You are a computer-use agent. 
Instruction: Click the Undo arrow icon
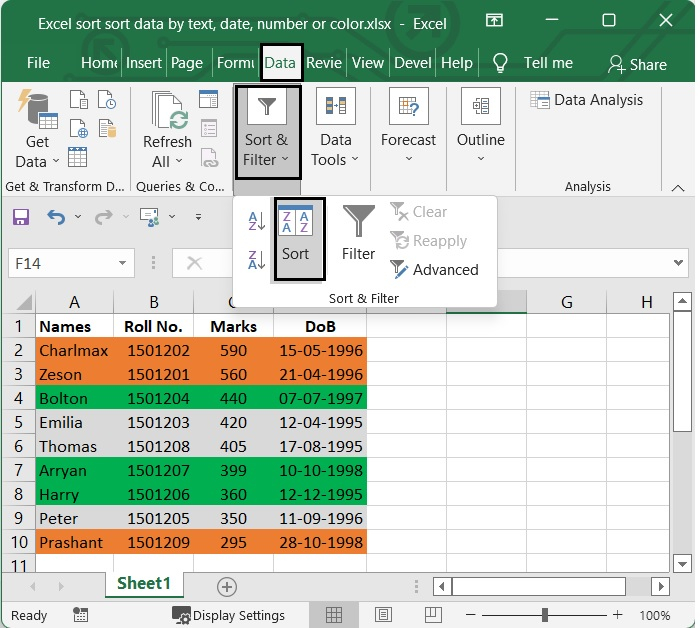tap(56, 217)
